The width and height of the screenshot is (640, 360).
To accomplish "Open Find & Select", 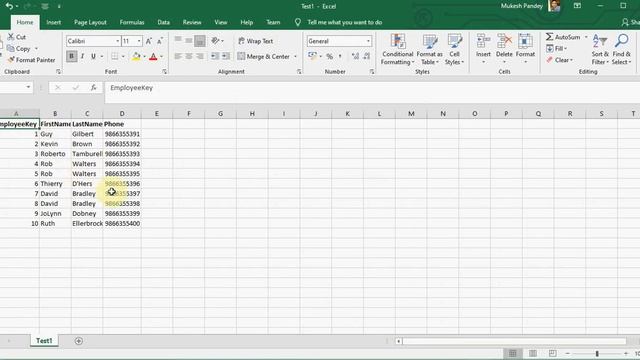I will point(622,49).
